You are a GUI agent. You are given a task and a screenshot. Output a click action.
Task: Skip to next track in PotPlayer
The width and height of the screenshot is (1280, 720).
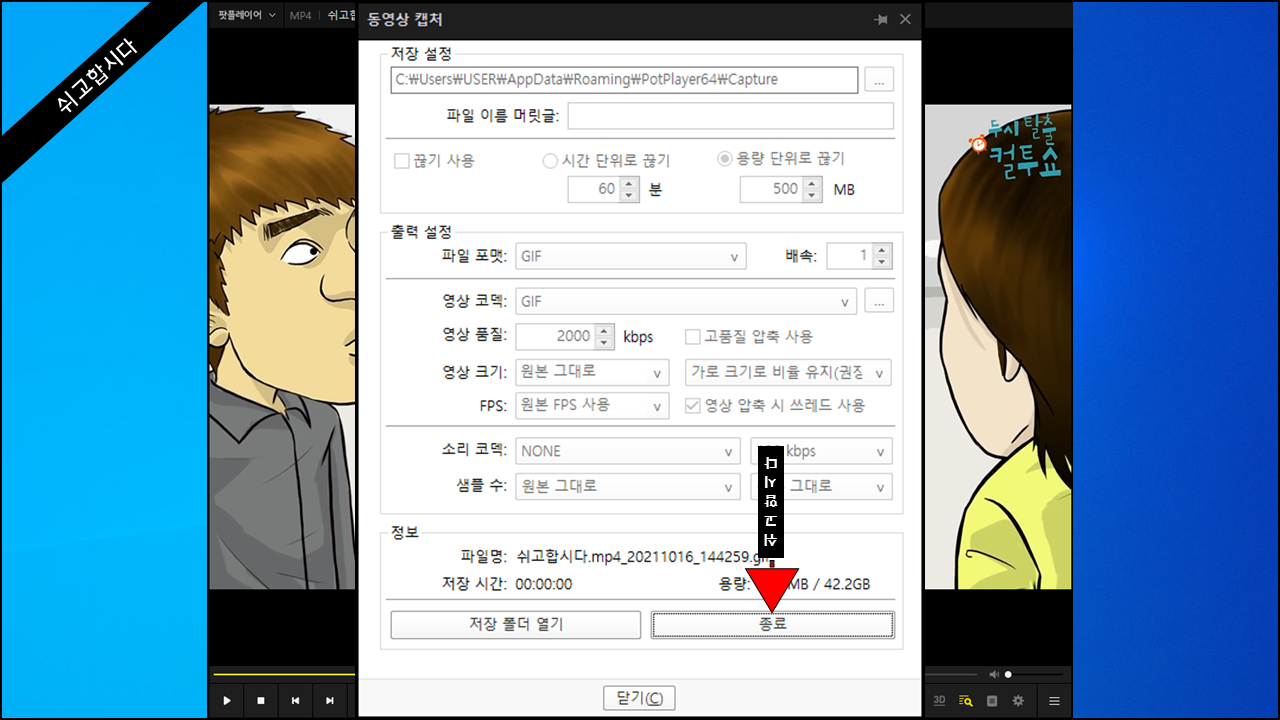click(x=328, y=701)
